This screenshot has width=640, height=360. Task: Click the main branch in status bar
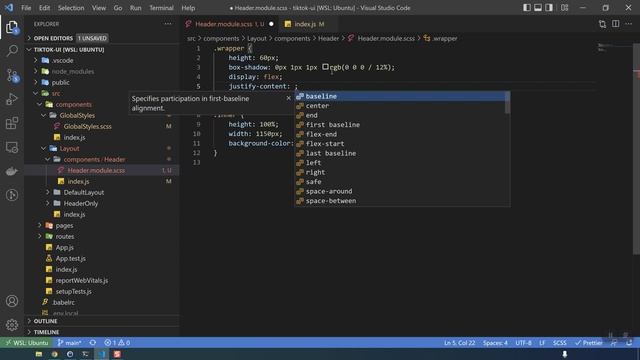pyautogui.click(x=69, y=343)
